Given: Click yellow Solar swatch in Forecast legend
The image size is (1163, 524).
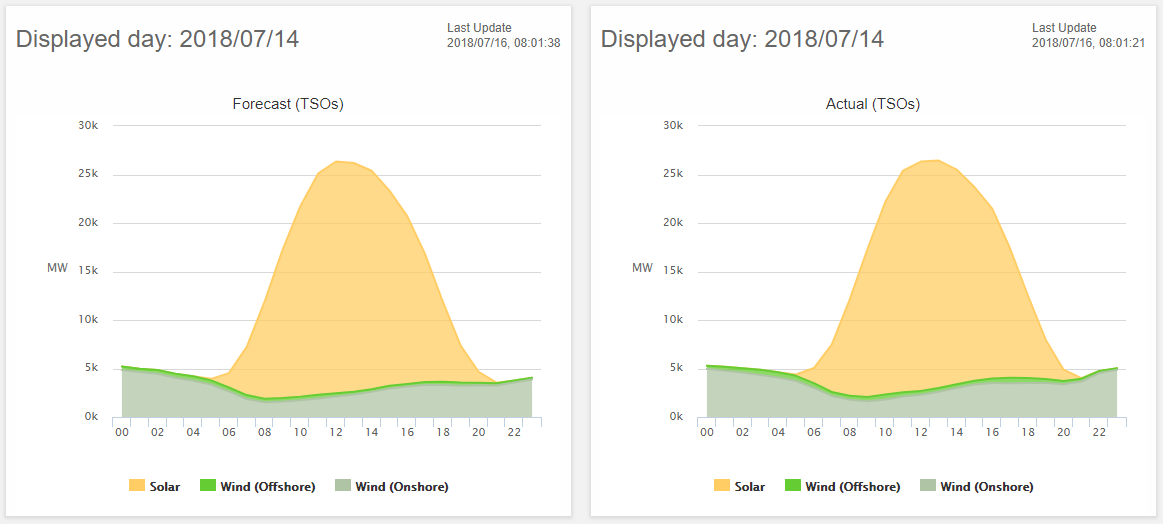Looking at the screenshot, I should 137,486.
